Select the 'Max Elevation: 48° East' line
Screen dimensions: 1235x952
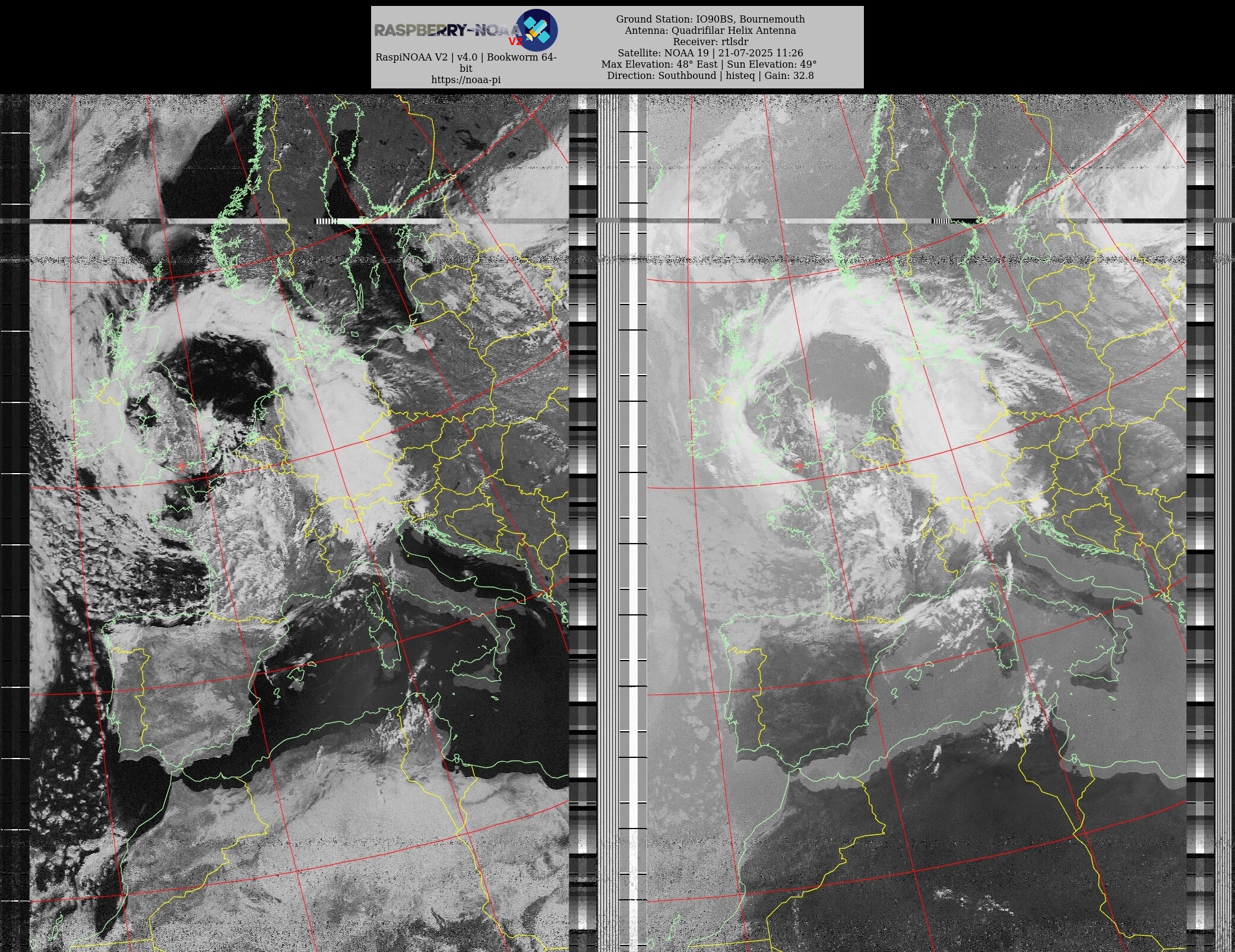709,64
